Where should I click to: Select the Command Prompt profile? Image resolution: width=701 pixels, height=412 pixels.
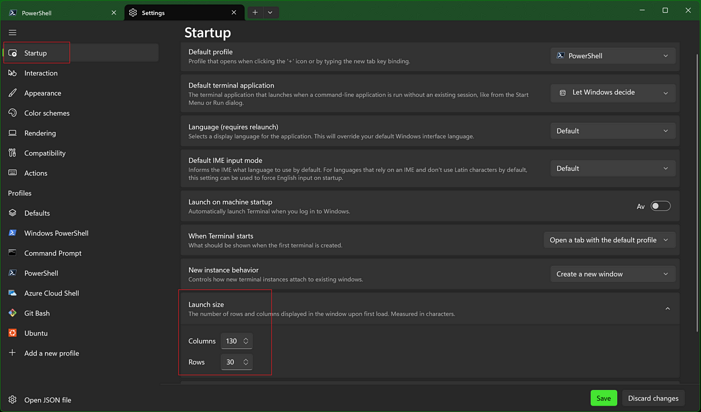click(80, 253)
